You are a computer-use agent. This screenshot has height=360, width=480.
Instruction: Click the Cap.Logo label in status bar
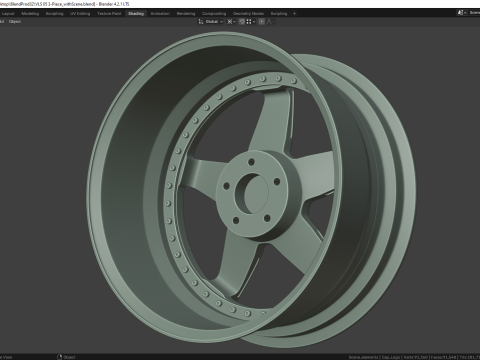pyautogui.click(x=391, y=357)
